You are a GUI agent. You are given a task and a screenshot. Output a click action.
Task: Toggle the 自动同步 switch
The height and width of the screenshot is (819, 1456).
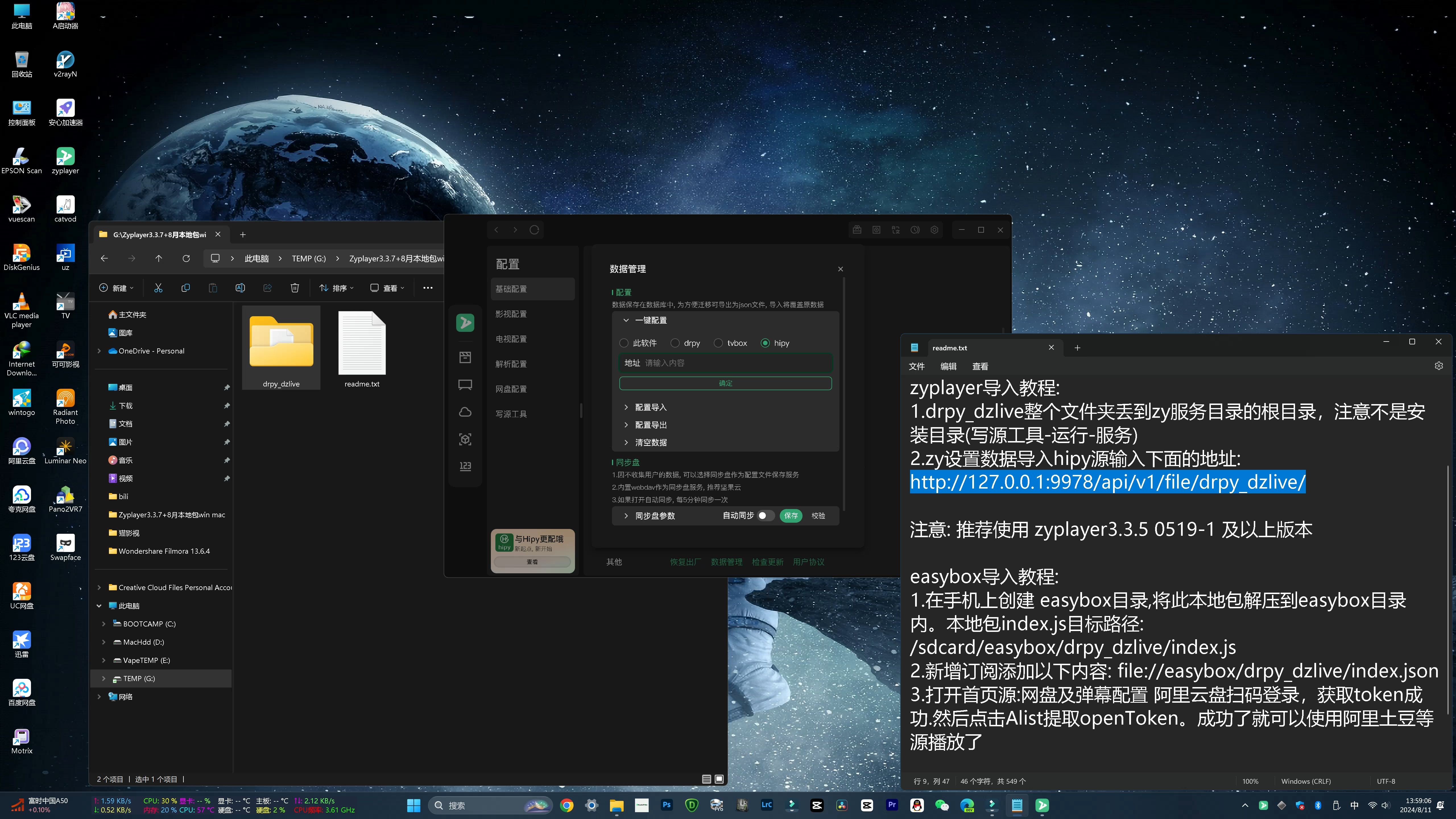coord(766,516)
